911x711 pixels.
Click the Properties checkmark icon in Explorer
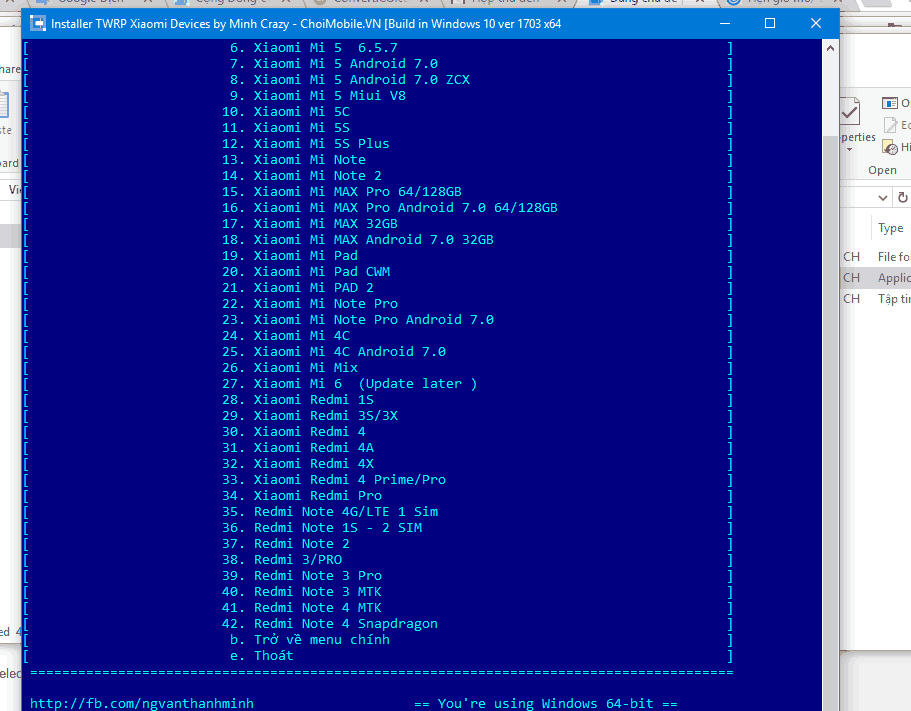pos(849,111)
